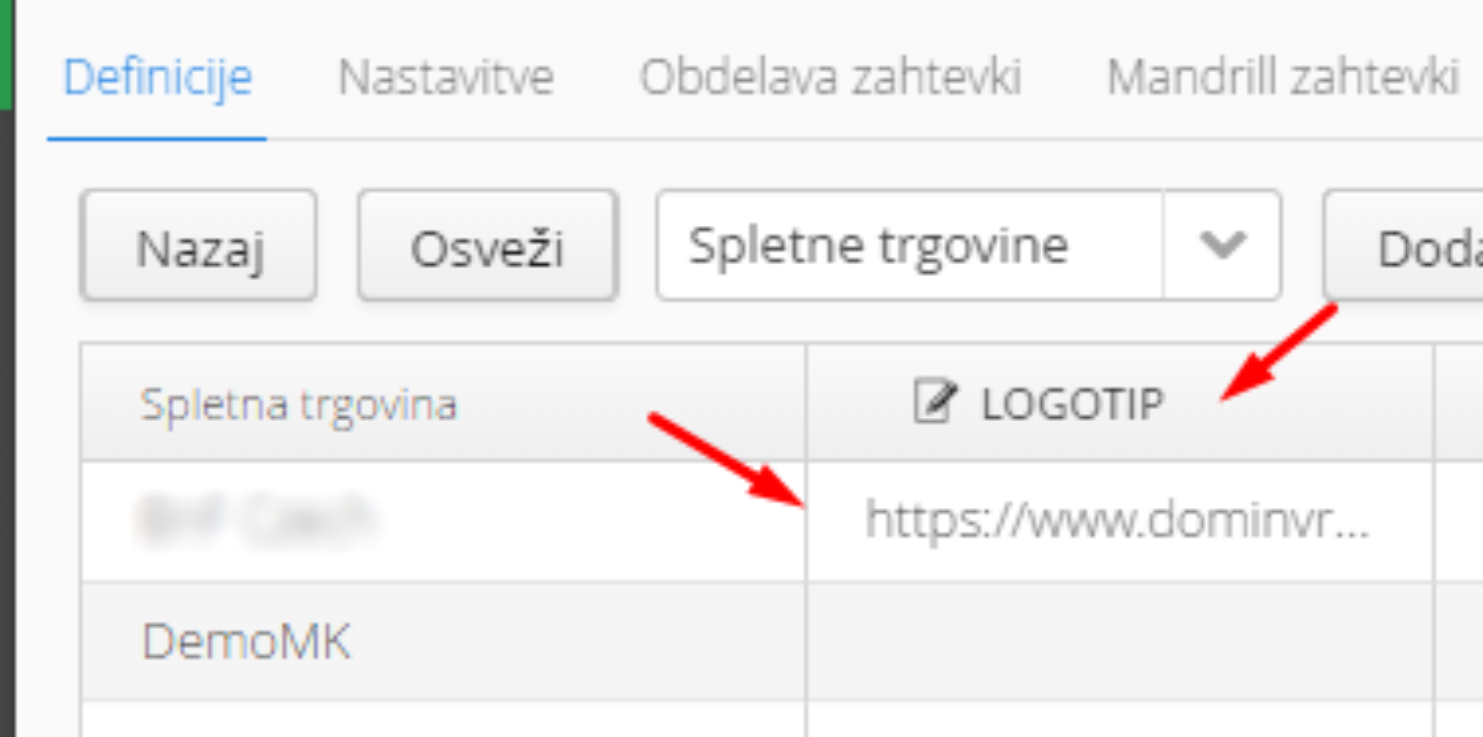Select the https://www.dominvr... logo URL cell
The width and height of the screenshot is (1483, 737).
[x=1120, y=521]
